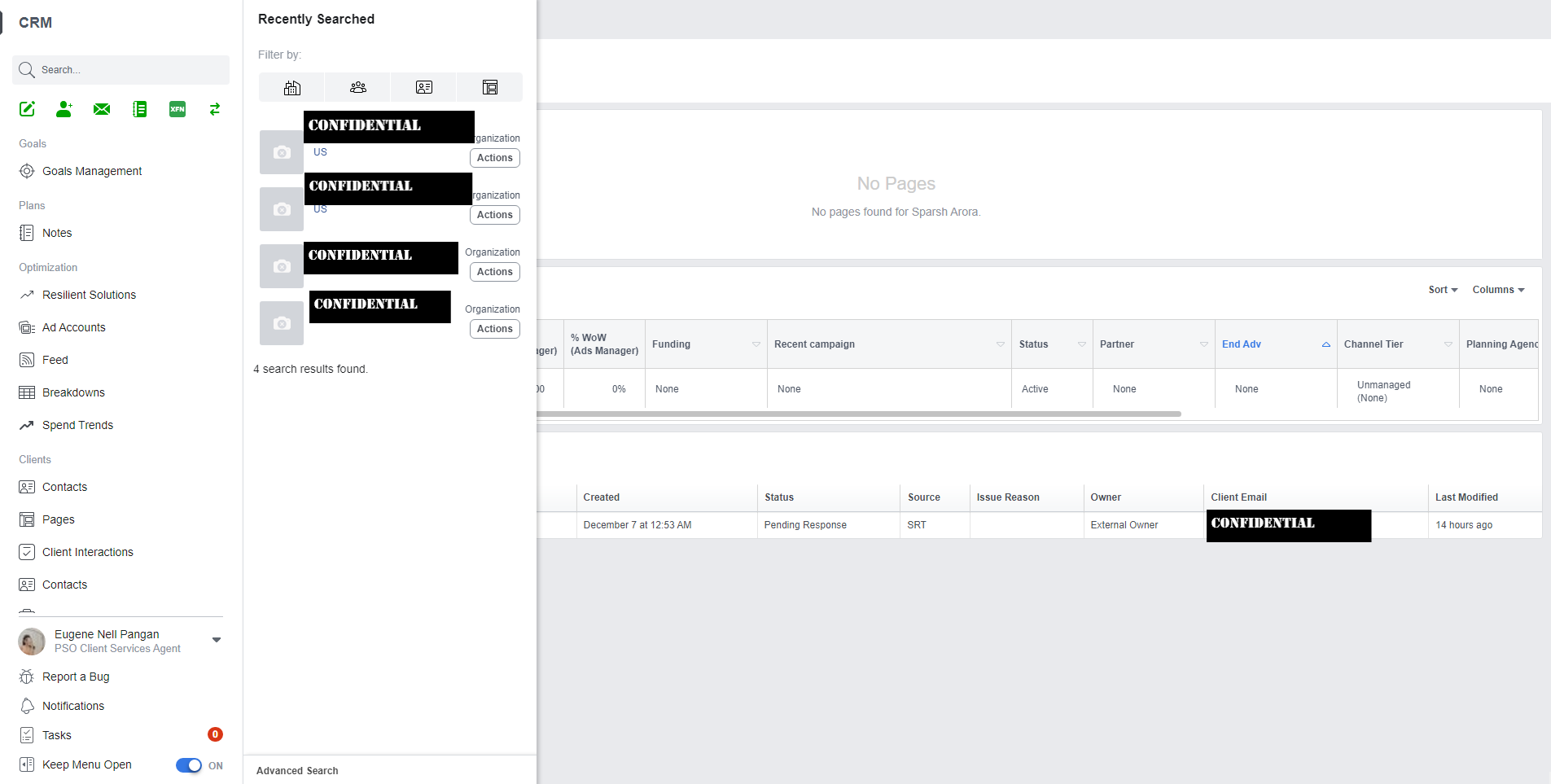Image resolution: width=1551 pixels, height=784 pixels.
Task: Open the Funding column filter arrow
Action: (x=756, y=344)
